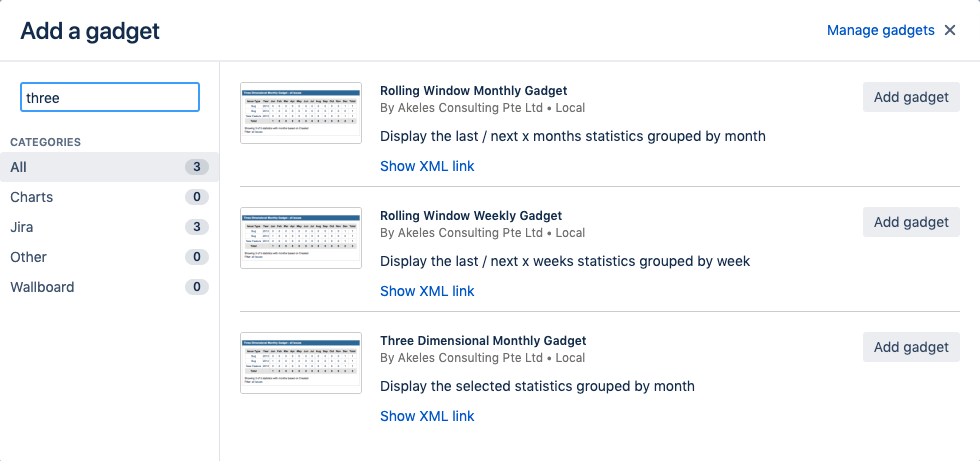Add the Rolling Window Weekly Gadget

(x=911, y=222)
